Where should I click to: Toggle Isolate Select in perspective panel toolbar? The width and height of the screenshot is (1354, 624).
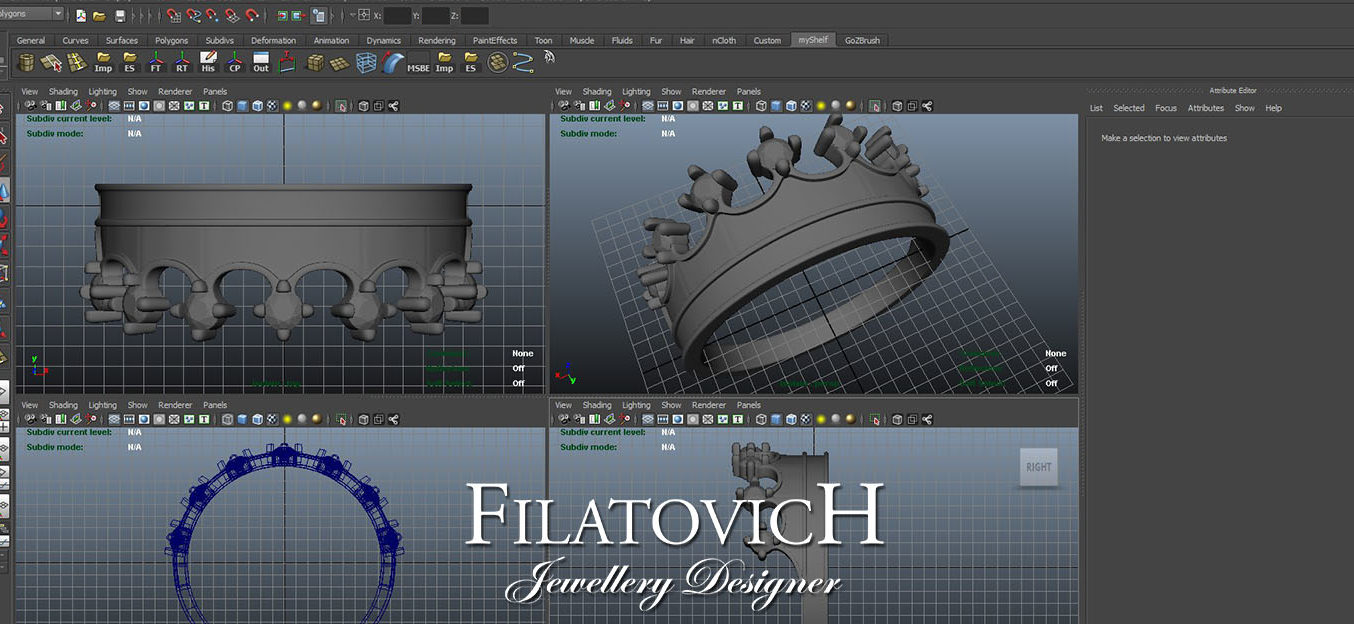874,106
